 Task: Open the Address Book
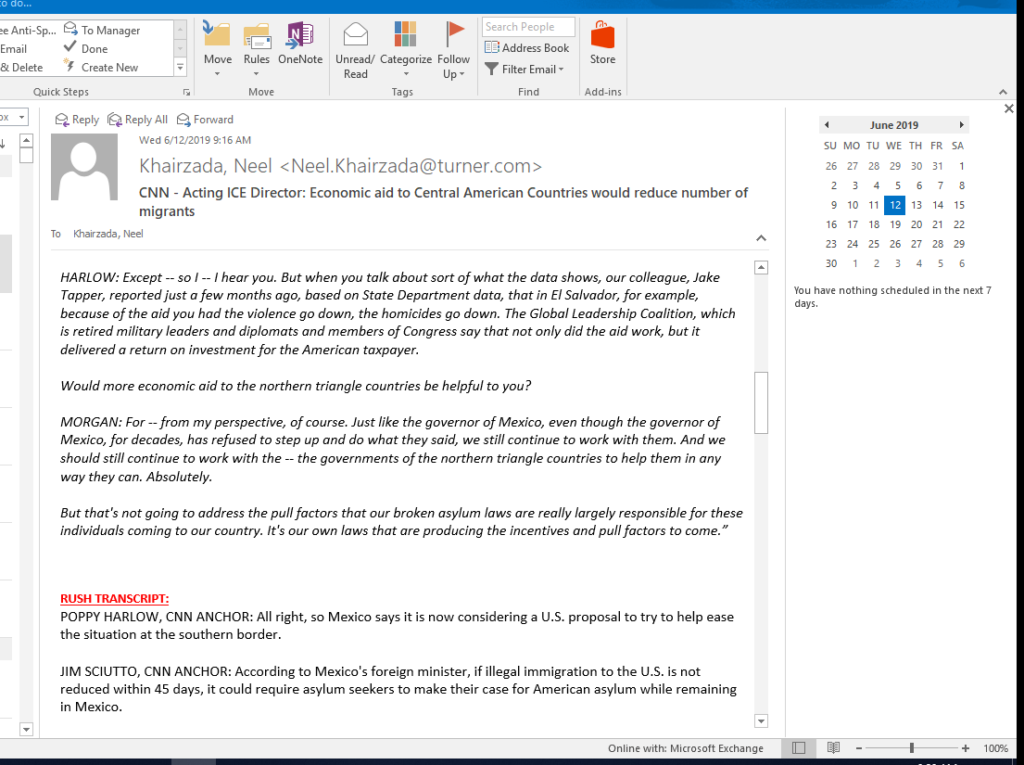click(x=526, y=48)
